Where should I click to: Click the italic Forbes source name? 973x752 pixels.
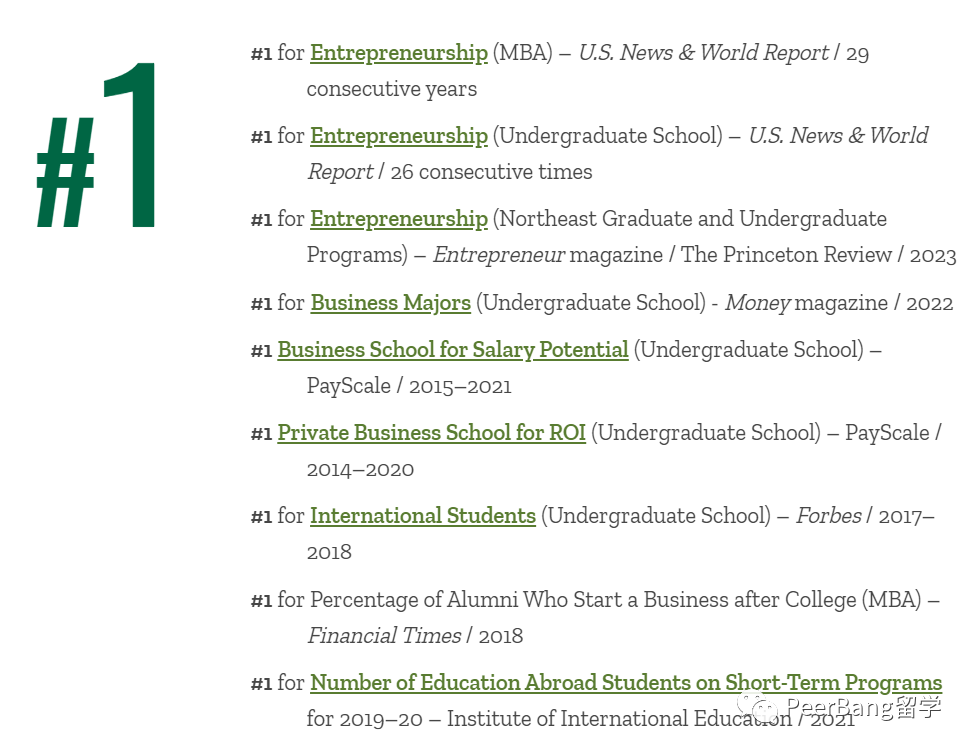pyautogui.click(x=828, y=516)
